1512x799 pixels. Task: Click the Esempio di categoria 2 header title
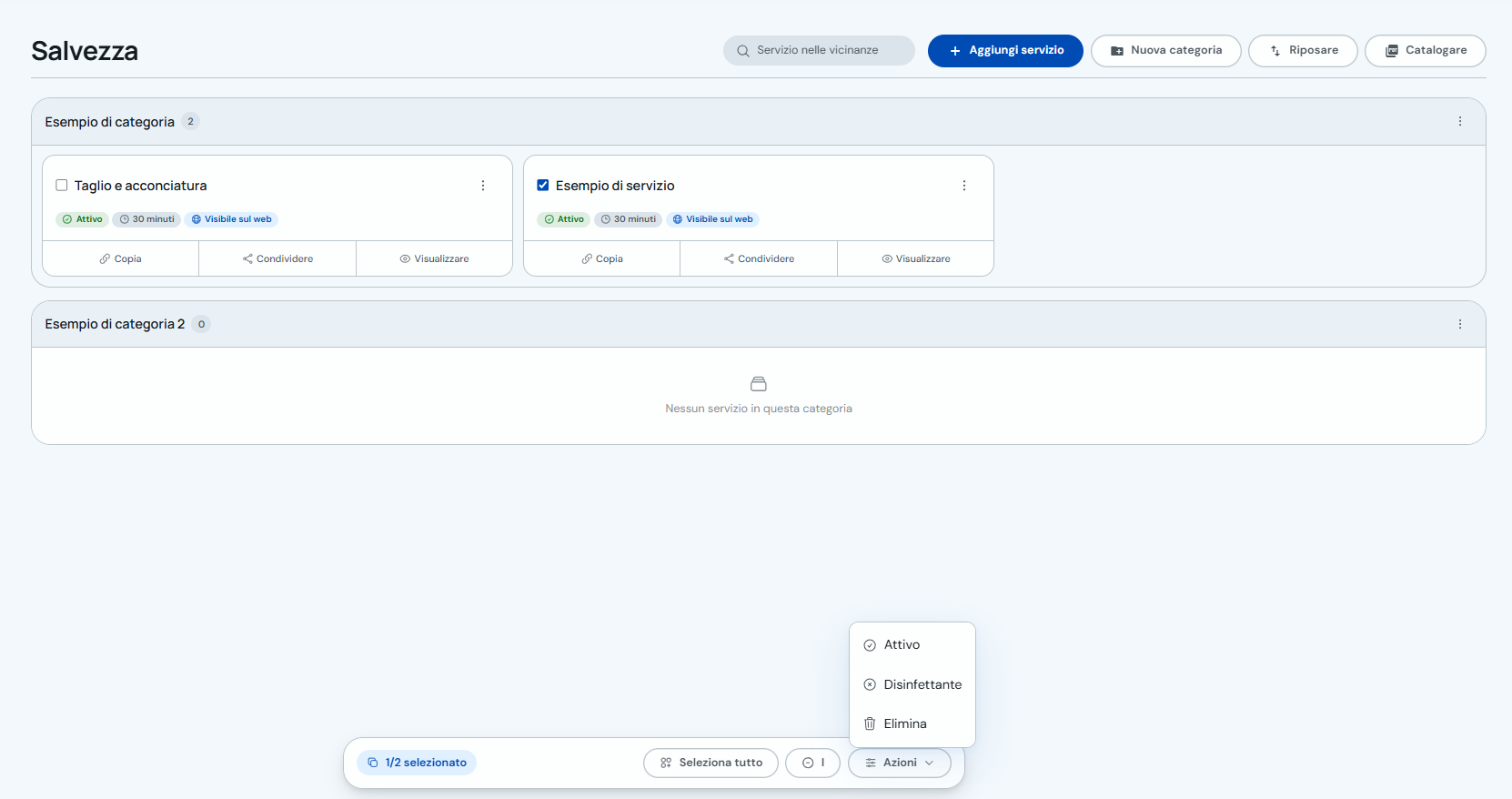(115, 324)
